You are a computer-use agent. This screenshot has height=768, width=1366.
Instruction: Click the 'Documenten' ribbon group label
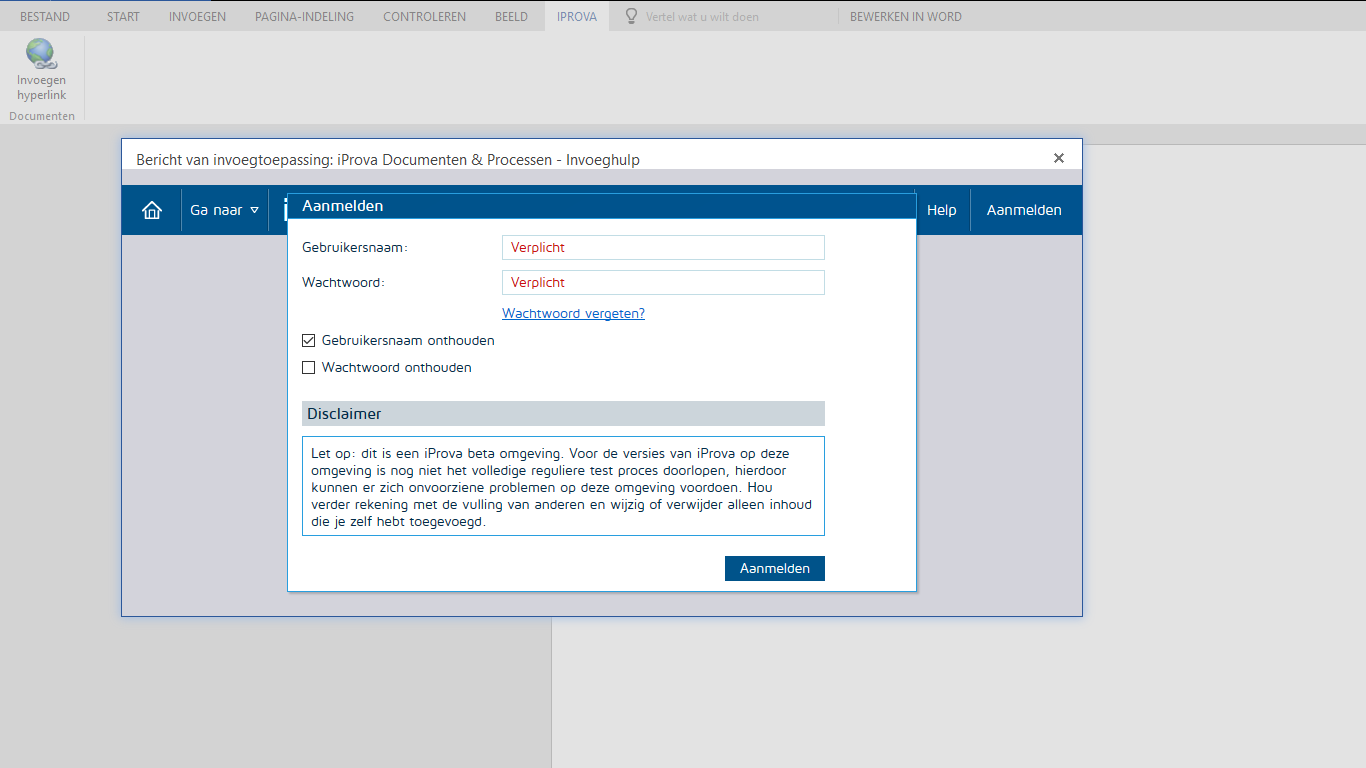(x=42, y=116)
